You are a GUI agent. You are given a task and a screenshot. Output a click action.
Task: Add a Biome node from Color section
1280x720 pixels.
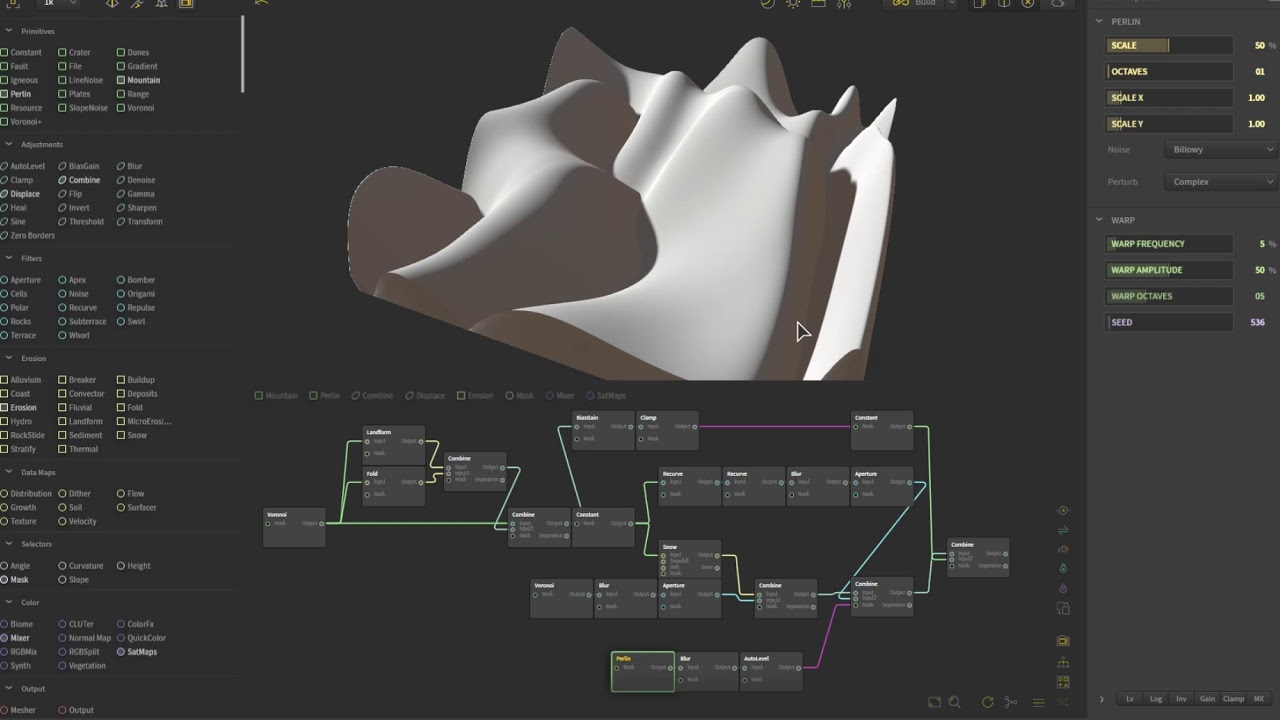[x=18, y=624]
